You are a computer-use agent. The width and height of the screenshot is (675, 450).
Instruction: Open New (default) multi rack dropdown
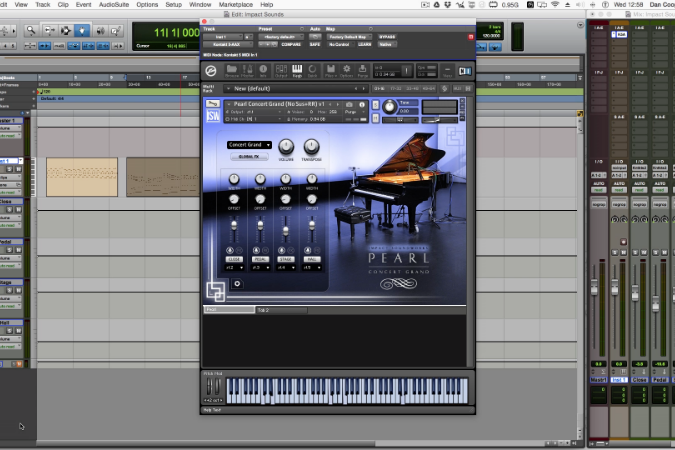(x=295, y=89)
